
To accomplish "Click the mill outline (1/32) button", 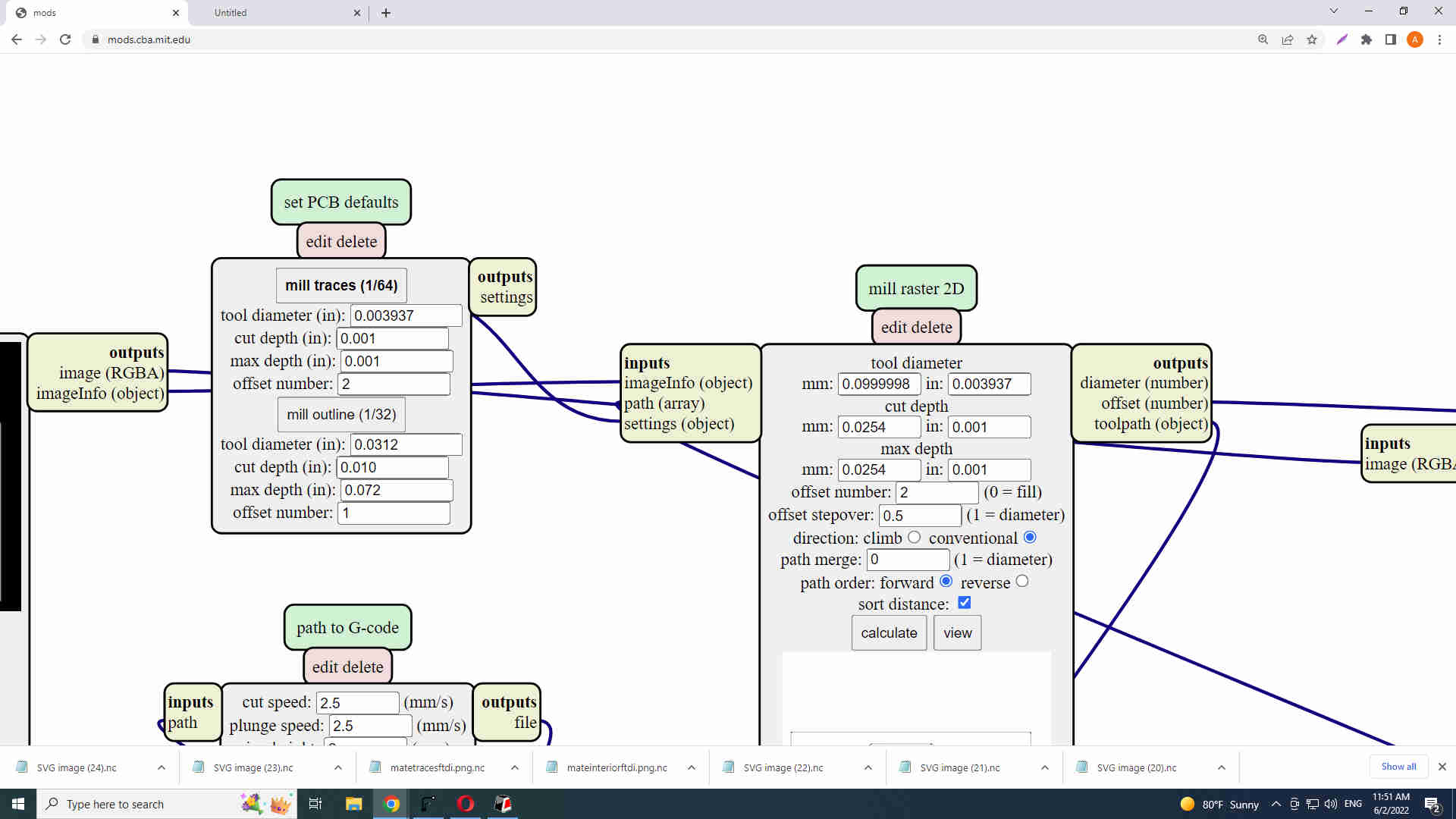I will (341, 415).
